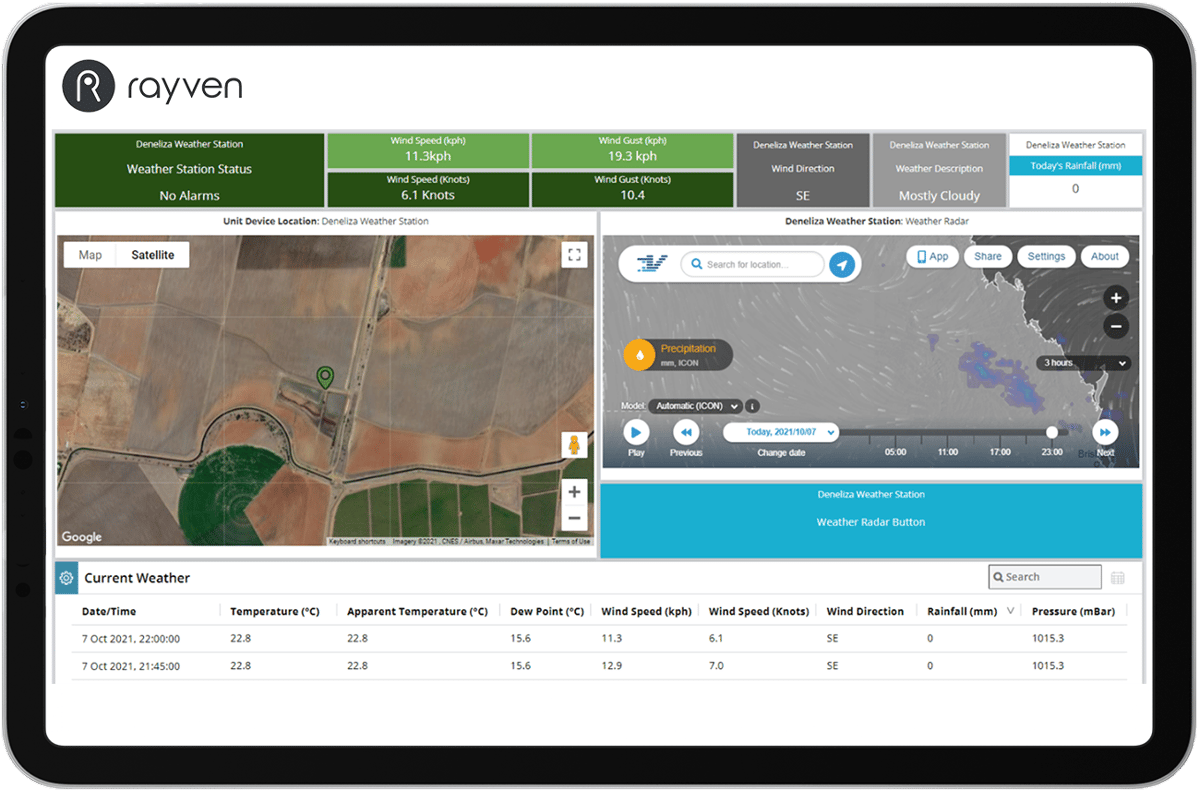Viewport: 1200px width, 791px height.
Task: Select Satellite view type
Action: click(153, 255)
